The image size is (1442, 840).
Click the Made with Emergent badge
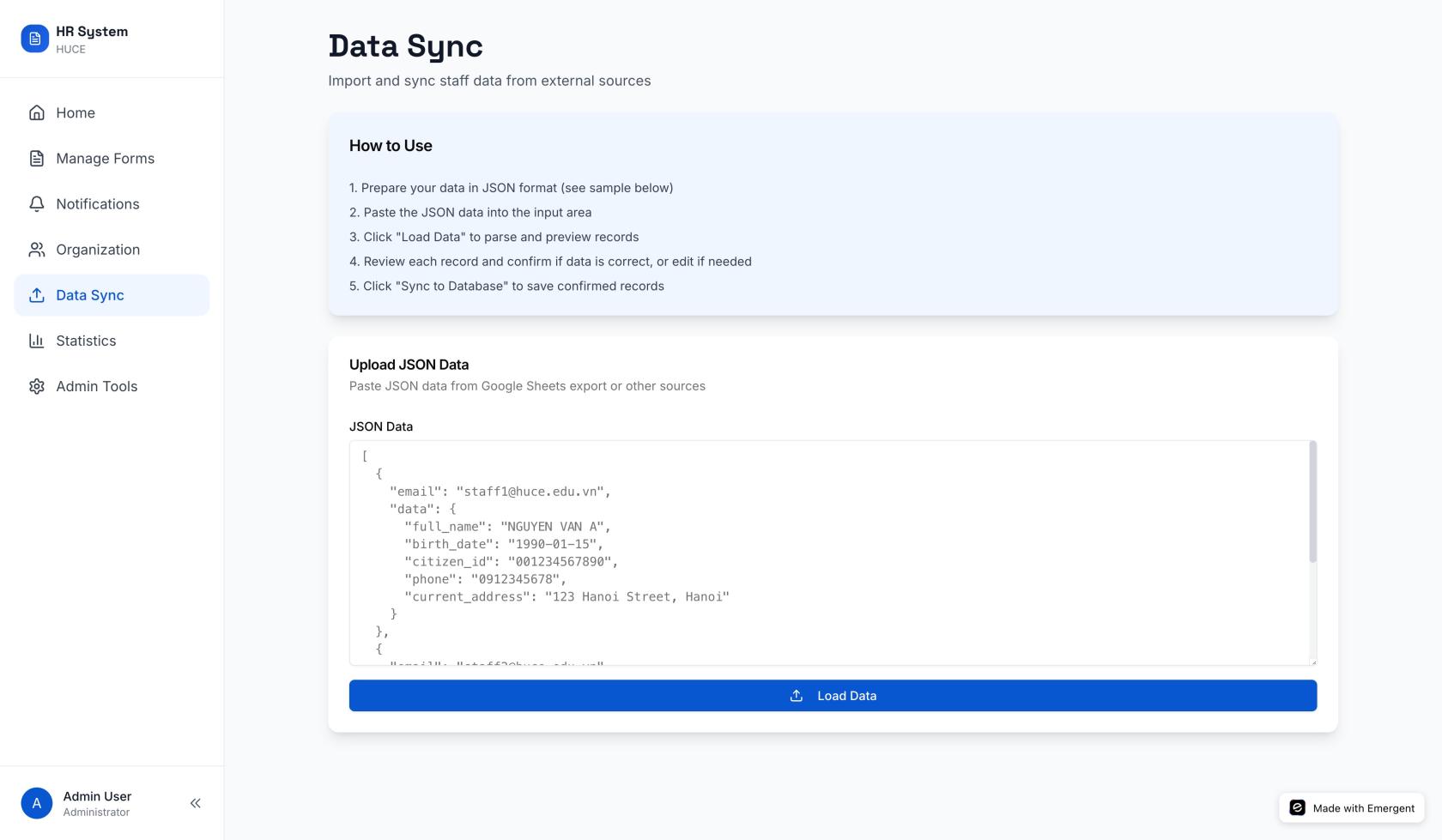[1352, 807]
